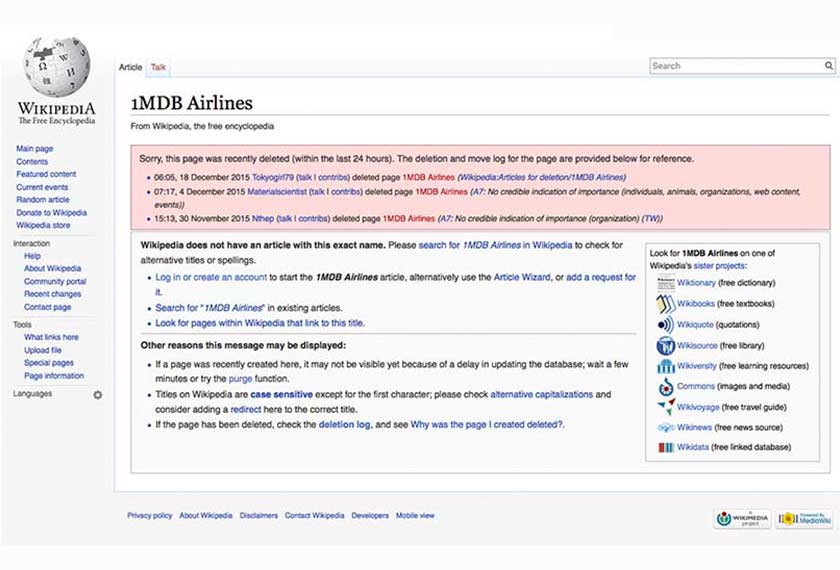Click the Wikipedia globe logo
Screen dimensions: 840x570
click(56, 65)
